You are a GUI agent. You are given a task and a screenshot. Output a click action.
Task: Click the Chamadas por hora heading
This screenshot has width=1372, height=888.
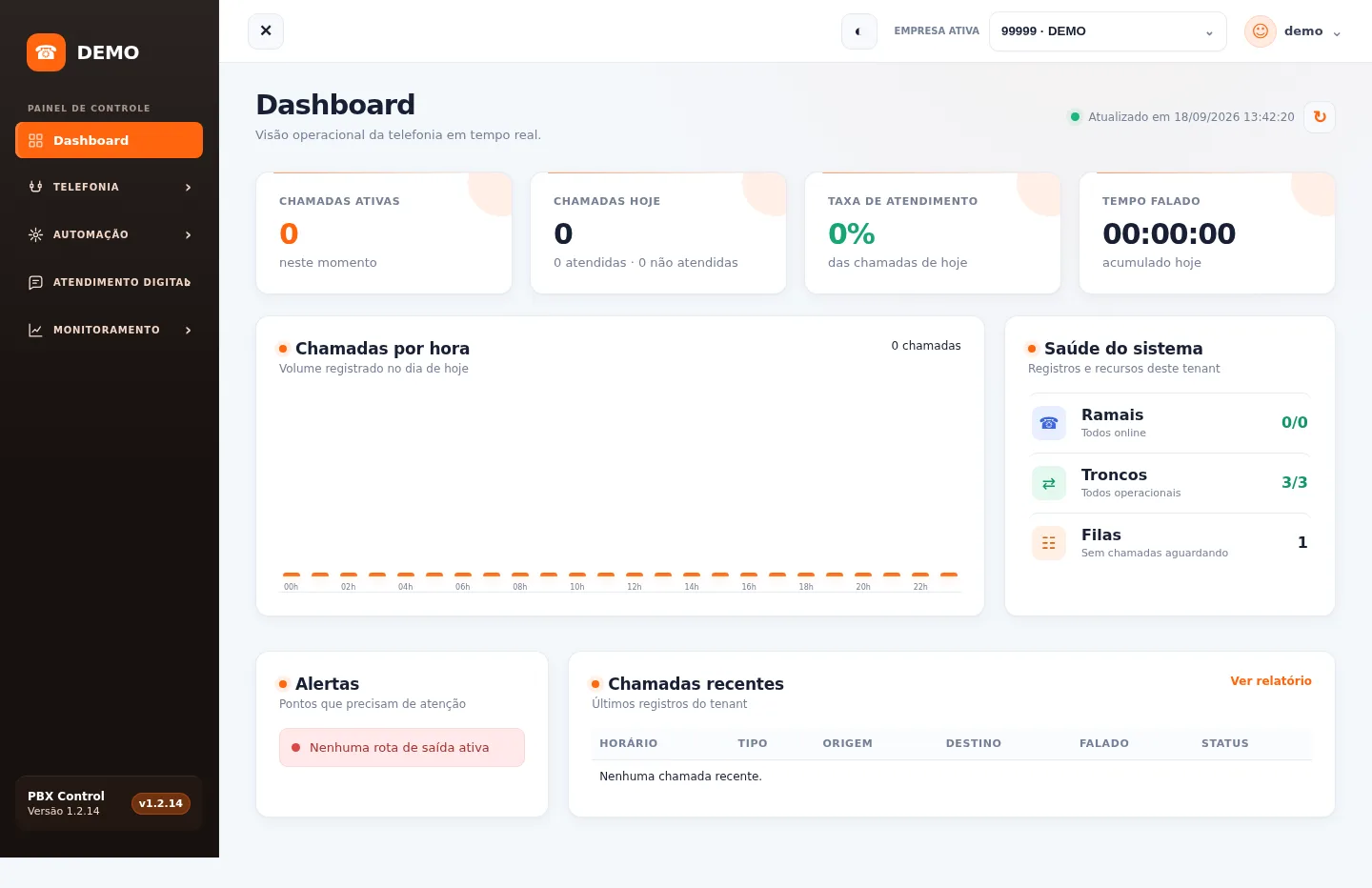[x=382, y=349]
